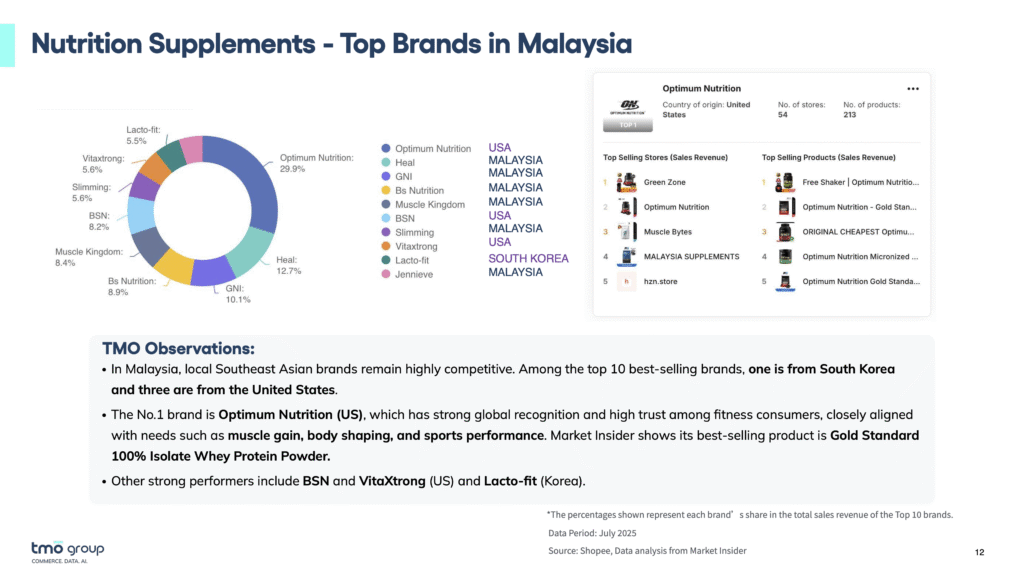
Task: Click the Free Shaker product thumbnail
Action: pyautogui.click(x=787, y=183)
